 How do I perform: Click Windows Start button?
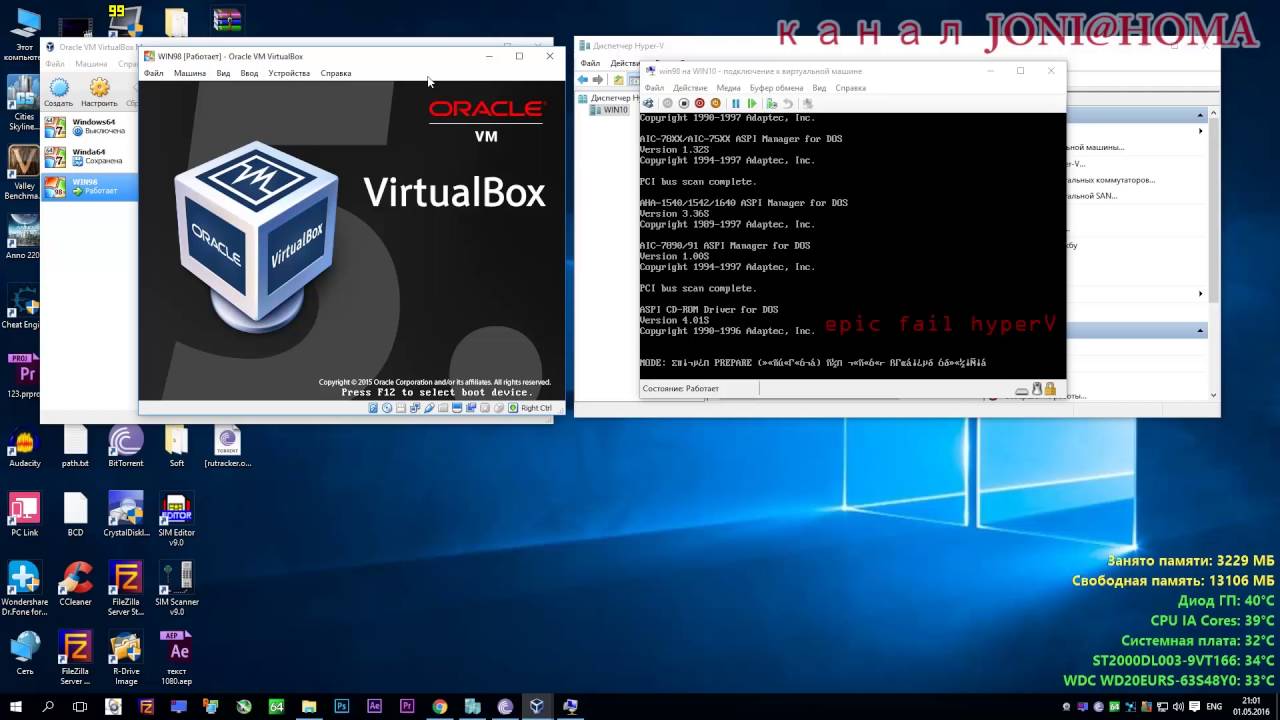[x=16, y=706]
